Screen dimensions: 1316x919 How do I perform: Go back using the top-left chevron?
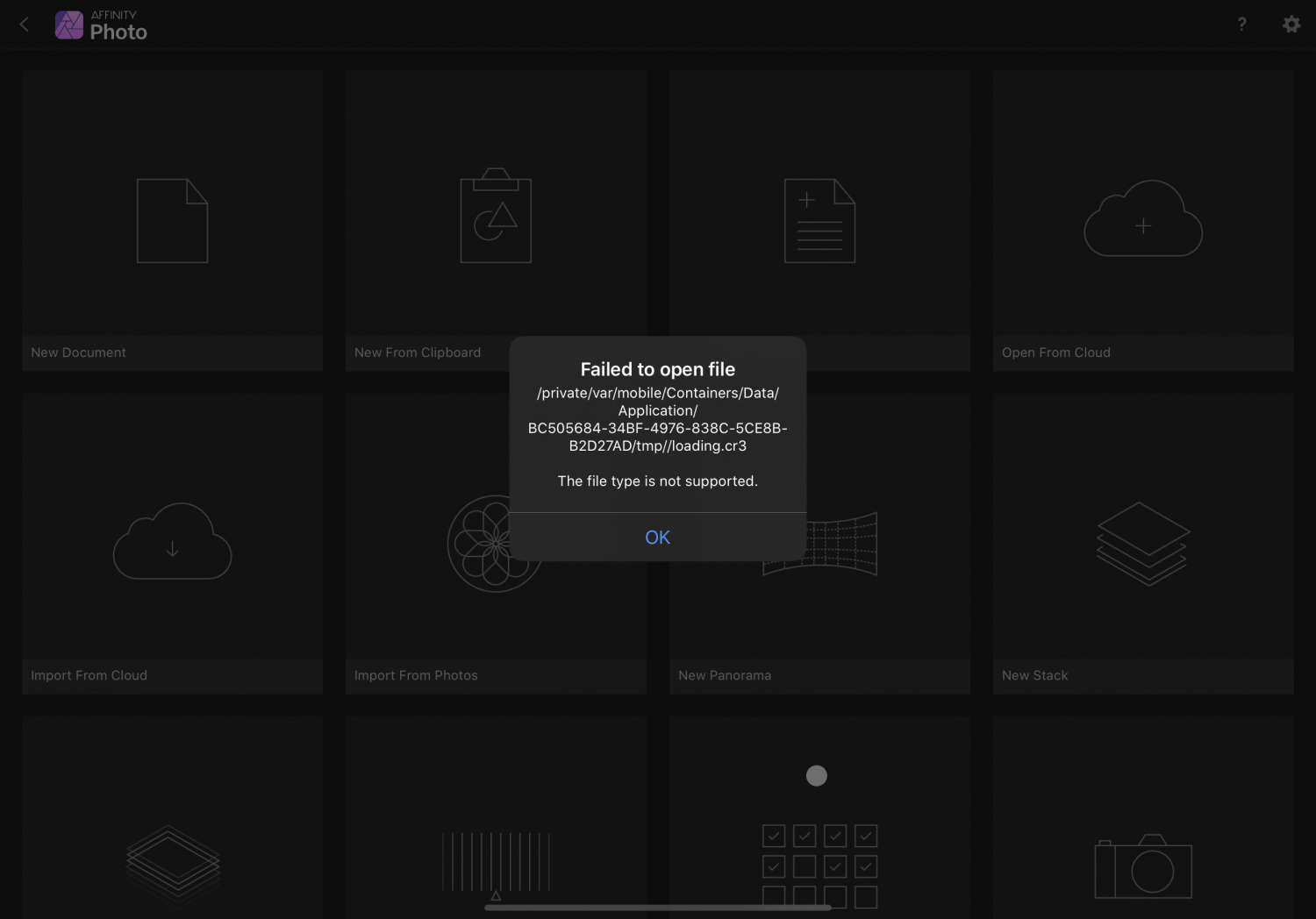pos(25,25)
